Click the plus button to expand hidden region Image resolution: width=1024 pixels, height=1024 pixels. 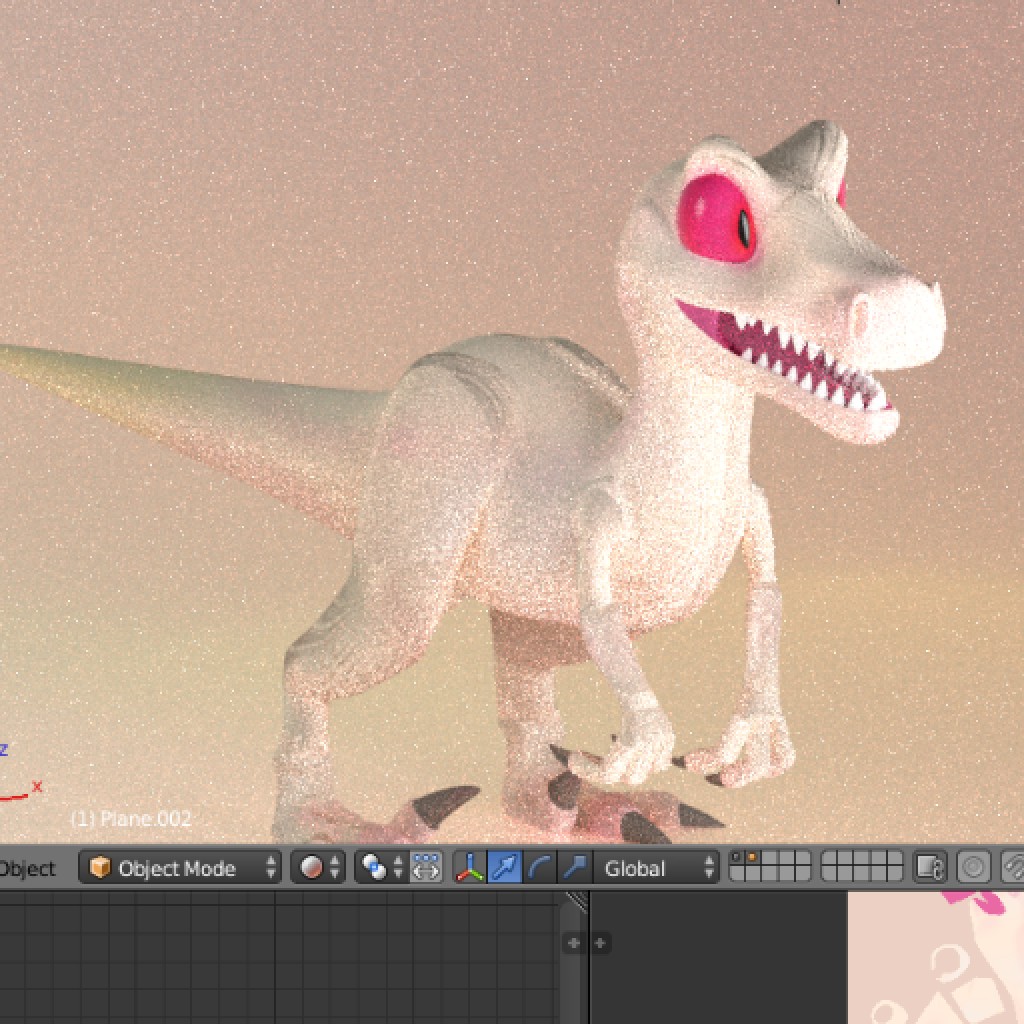point(572,943)
